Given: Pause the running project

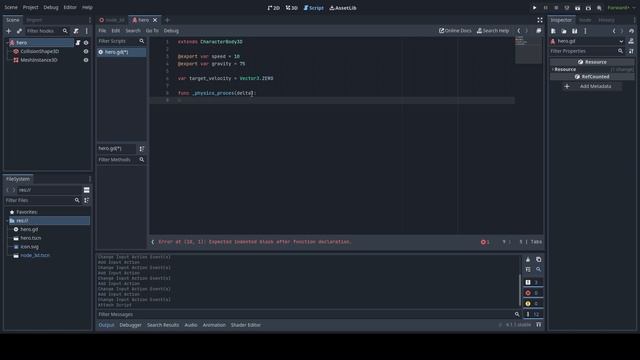Looking at the screenshot, I should click(545, 8).
